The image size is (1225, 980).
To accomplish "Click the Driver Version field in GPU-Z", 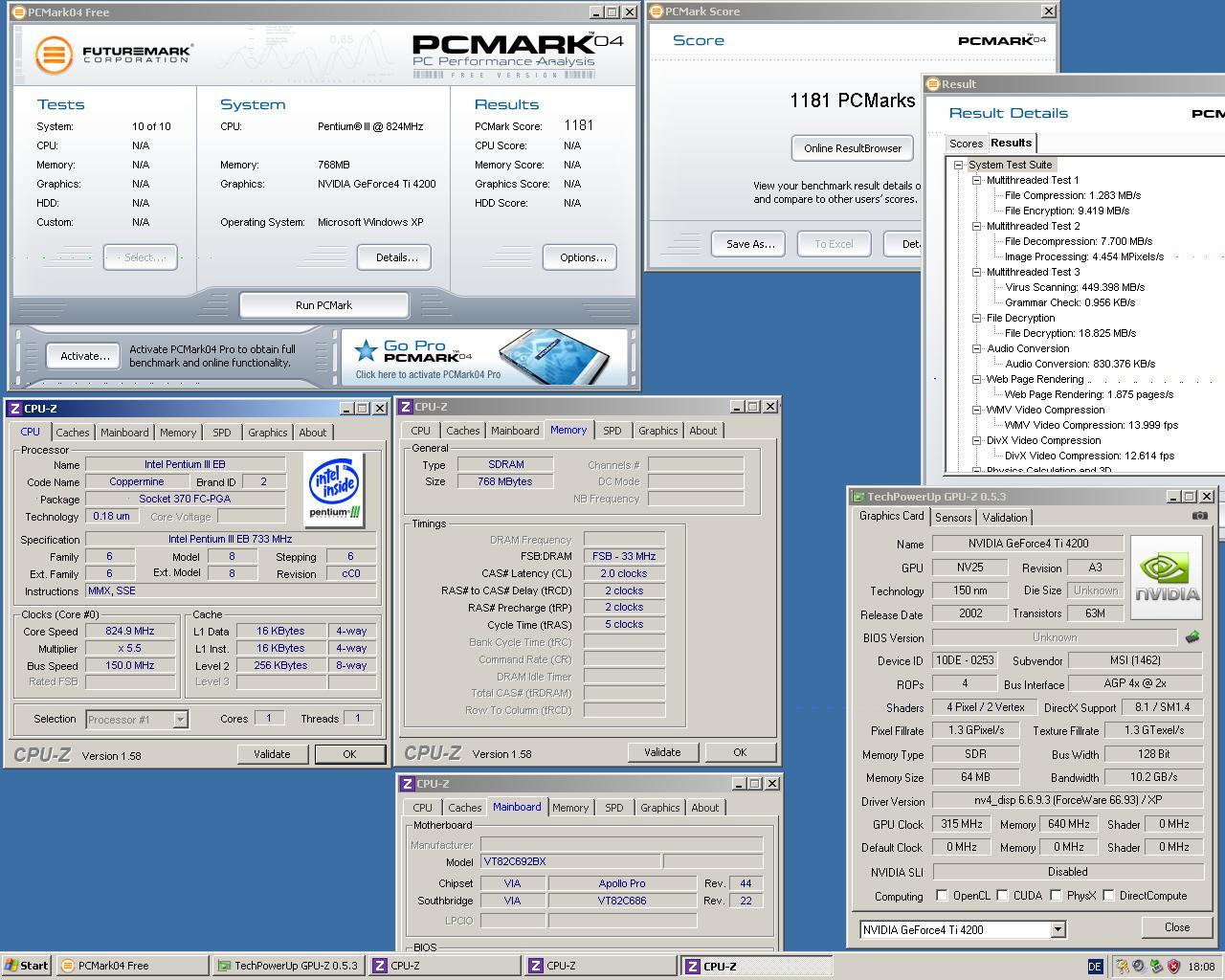I will pyautogui.click(x=1067, y=800).
